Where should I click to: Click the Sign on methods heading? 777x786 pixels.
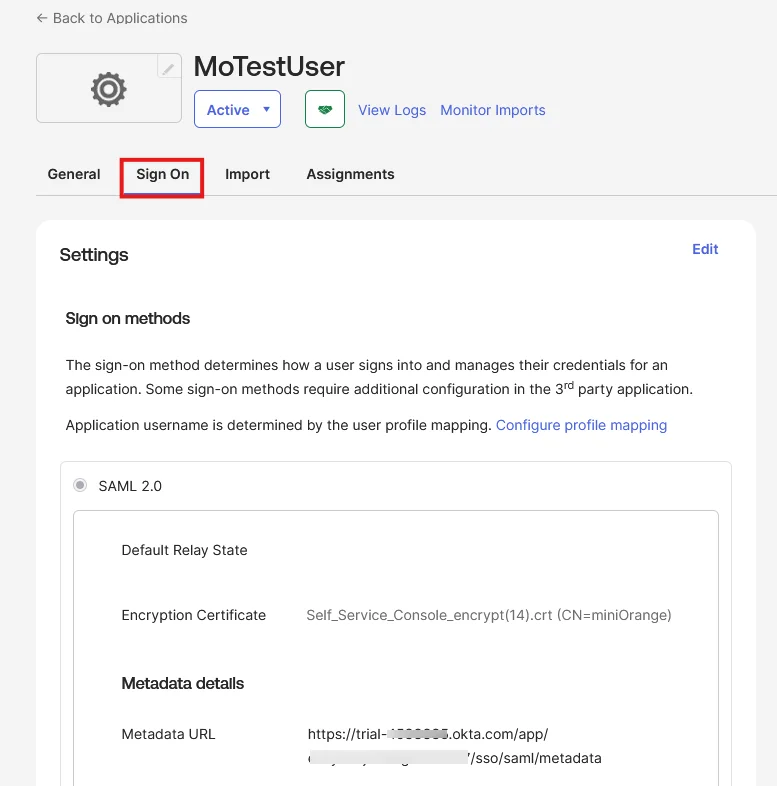pyautogui.click(x=127, y=318)
